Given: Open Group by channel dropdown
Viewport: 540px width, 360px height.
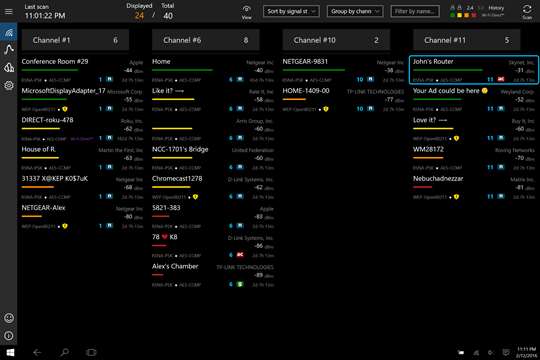Looking at the screenshot, I should pos(355,11).
